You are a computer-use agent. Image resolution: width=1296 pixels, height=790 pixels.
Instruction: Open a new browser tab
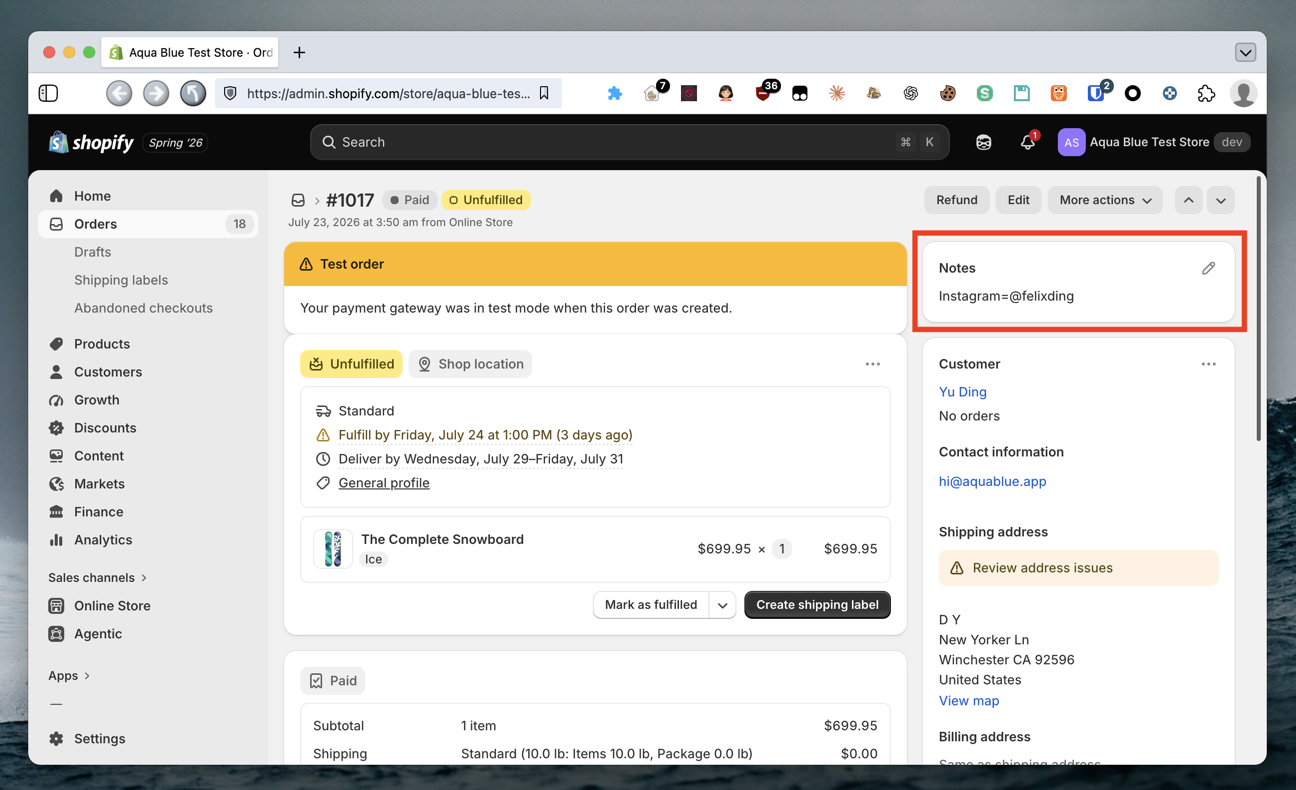point(299,52)
